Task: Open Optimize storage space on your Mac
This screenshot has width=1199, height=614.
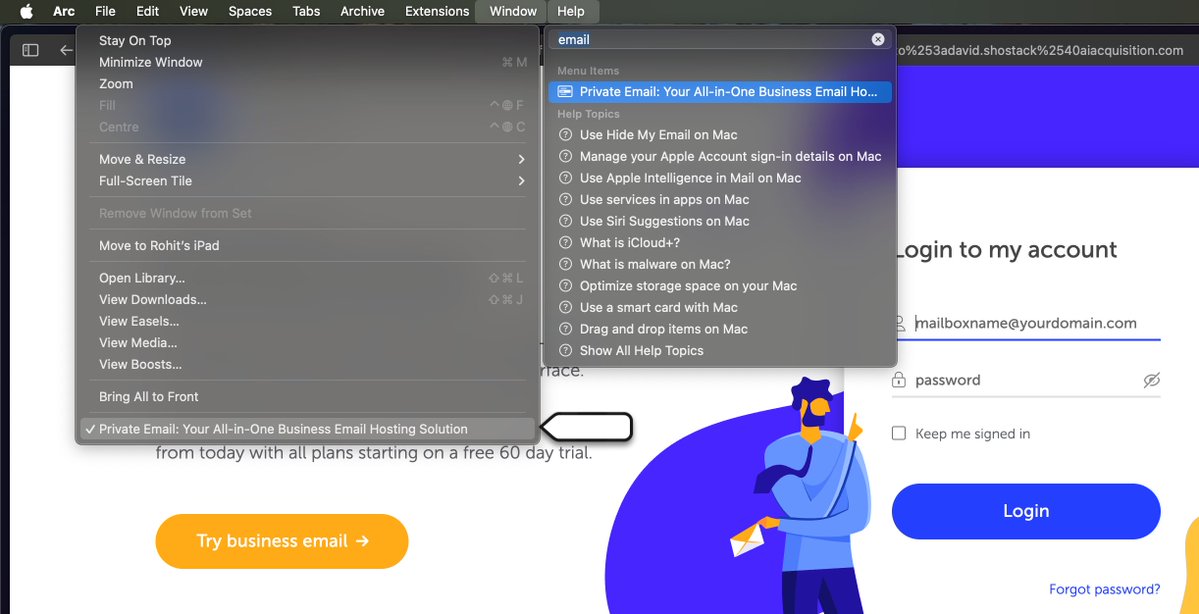Action: pyautogui.click(x=720, y=286)
